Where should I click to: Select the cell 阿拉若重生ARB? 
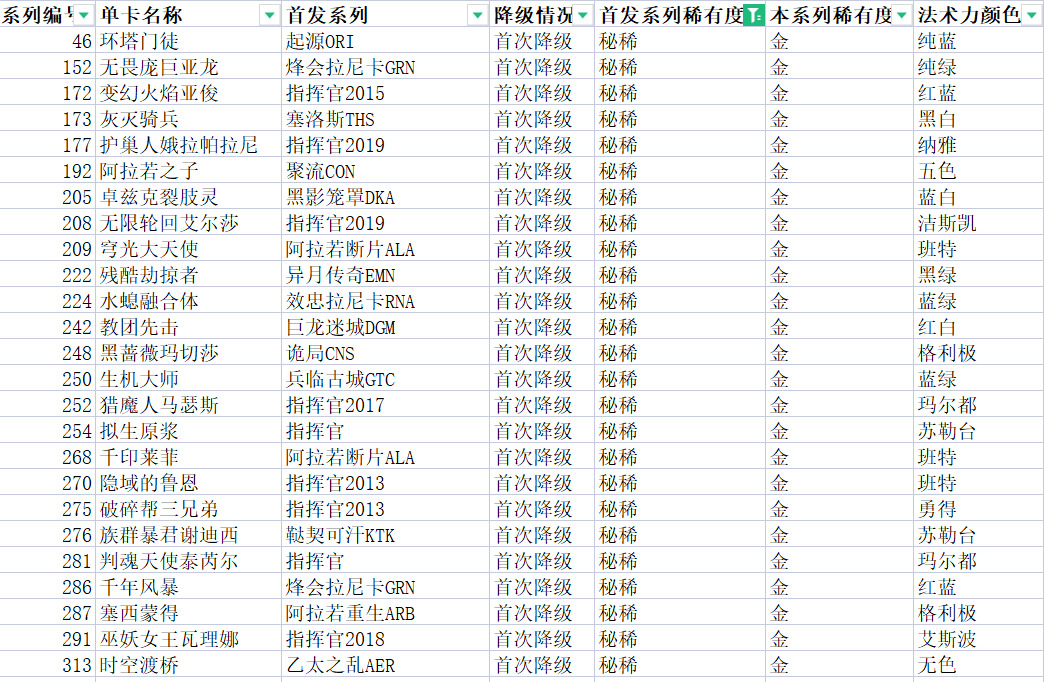coord(386,613)
